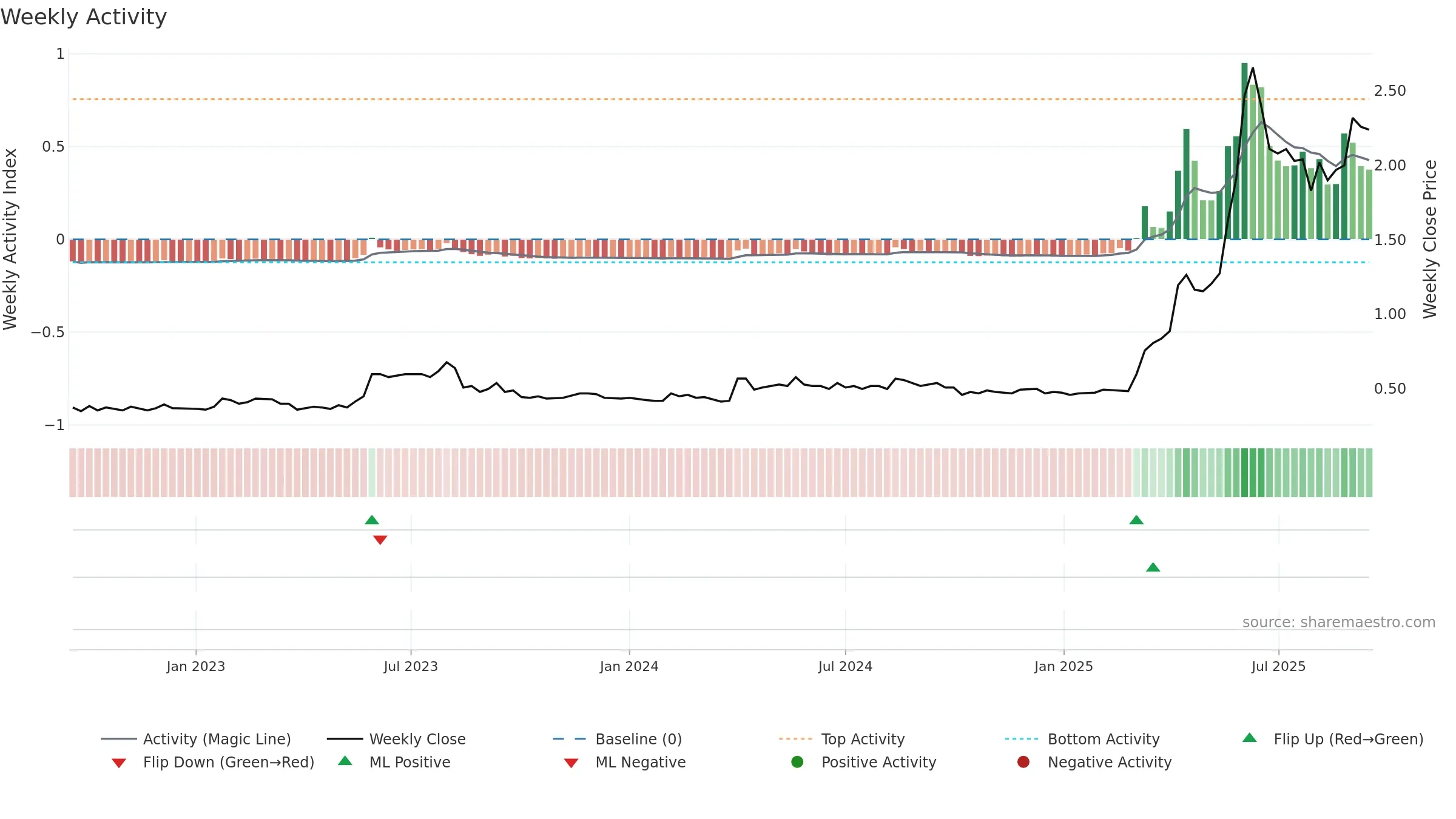Click green ML Positive marker in 2025
Viewport: 1456px width, 819px height.
[x=1153, y=567]
